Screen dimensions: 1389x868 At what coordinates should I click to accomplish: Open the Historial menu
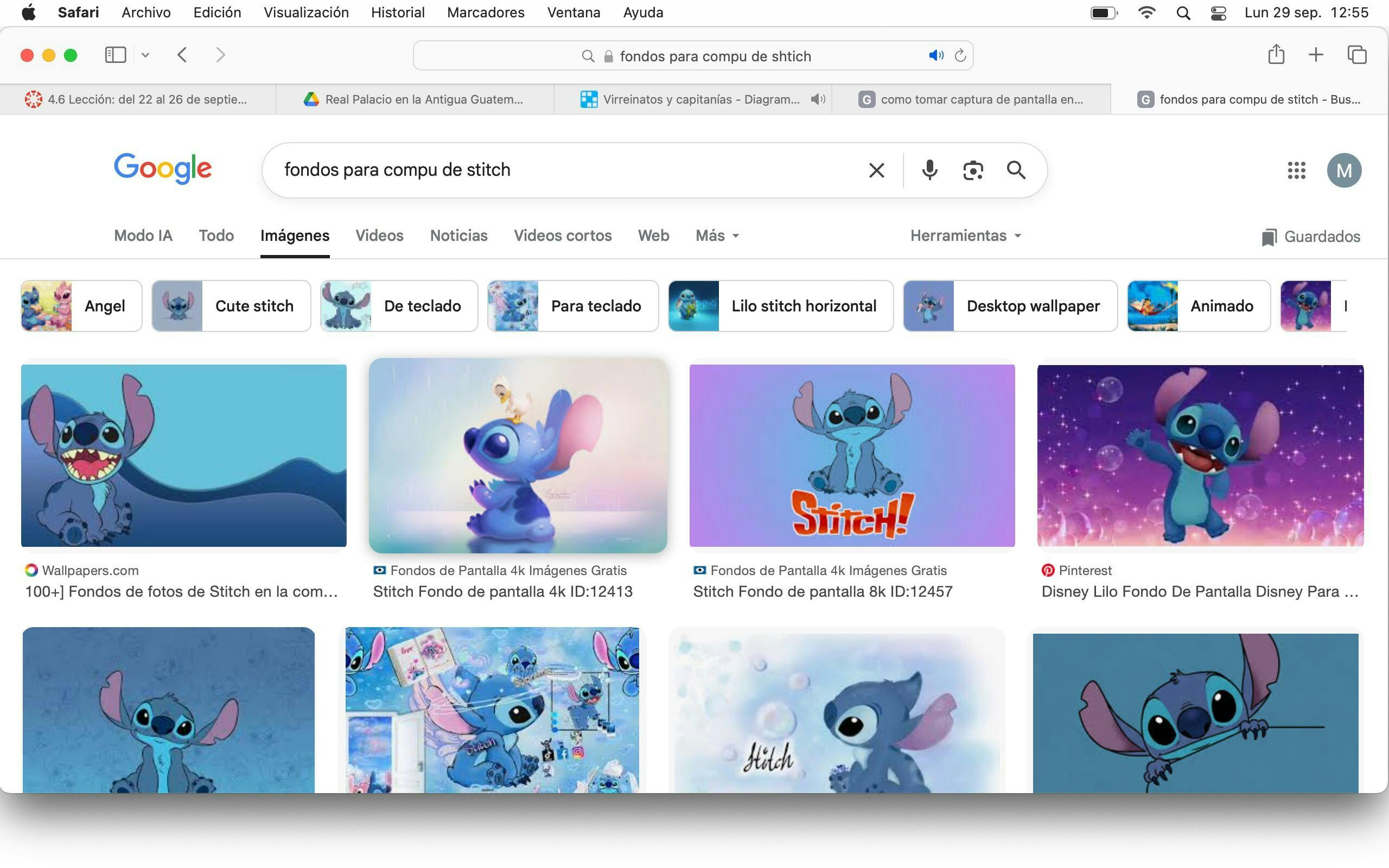[397, 12]
